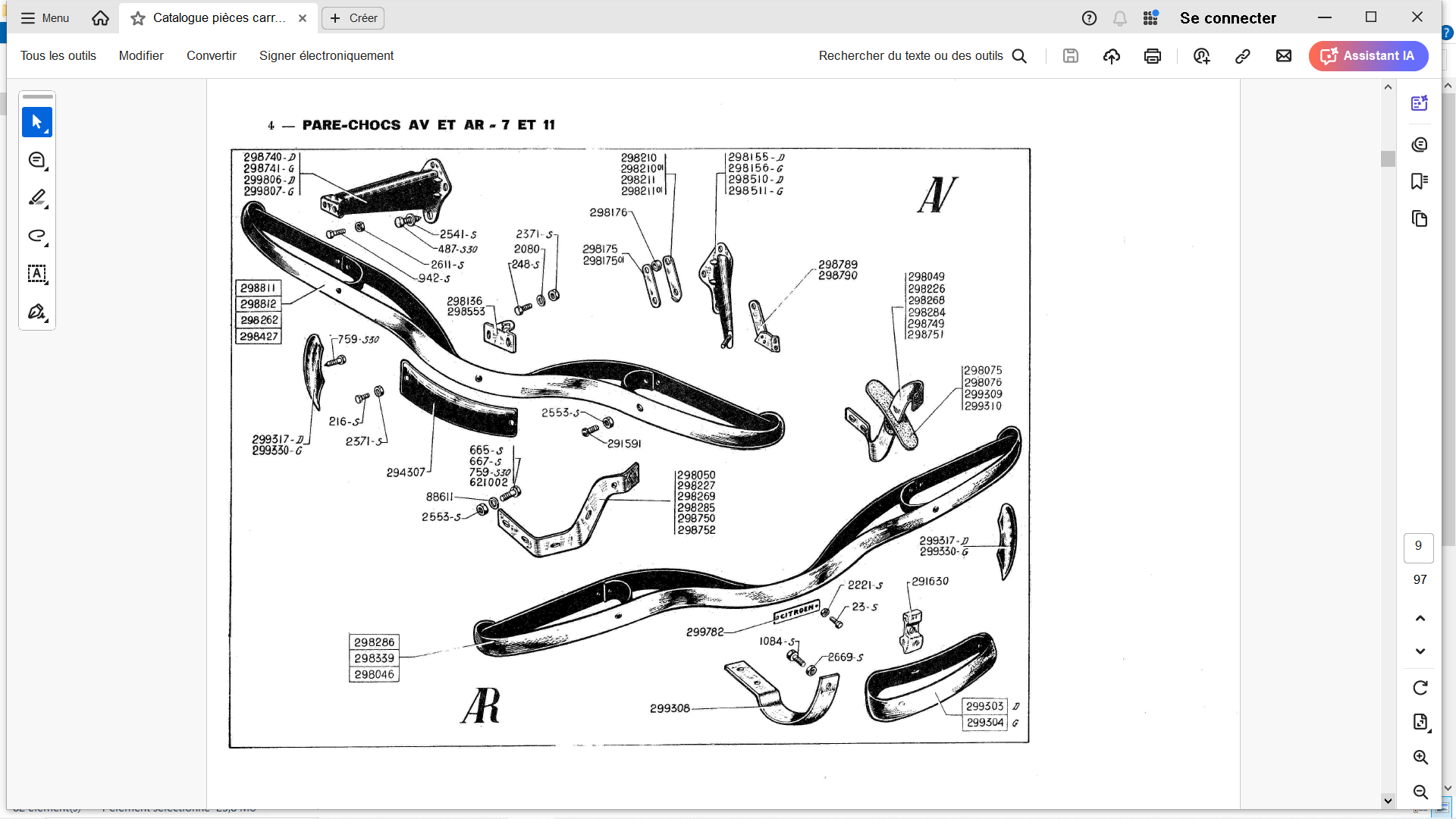The width and height of the screenshot is (1456, 819).
Task: Close the Catalogue pièces tab
Action: [x=303, y=18]
